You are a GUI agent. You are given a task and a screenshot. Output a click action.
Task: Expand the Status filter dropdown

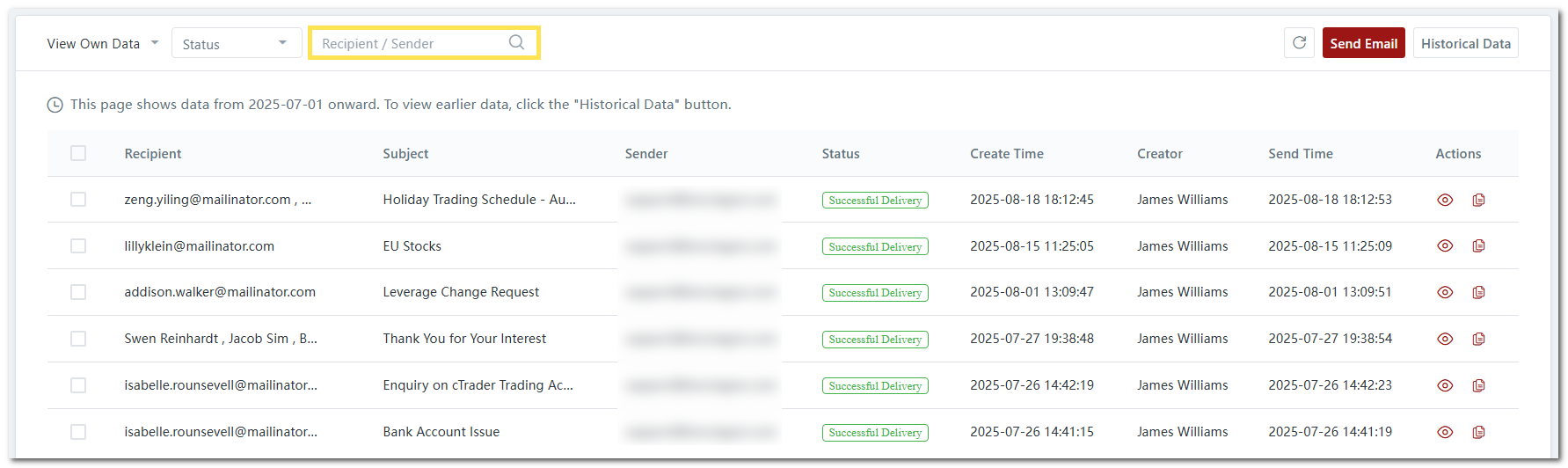point(236,43)
